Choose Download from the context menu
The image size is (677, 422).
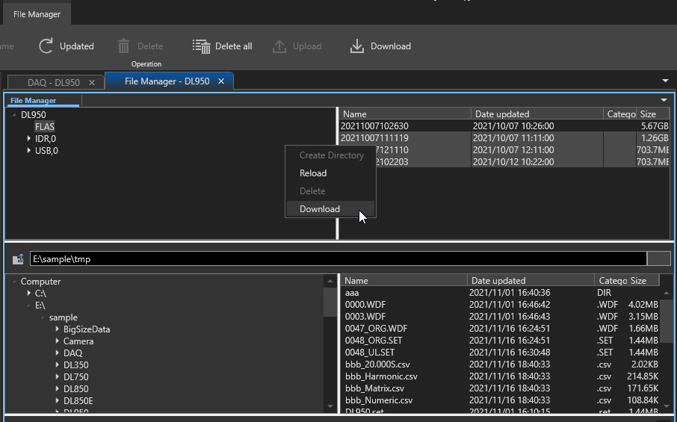(x=320, y=209)
